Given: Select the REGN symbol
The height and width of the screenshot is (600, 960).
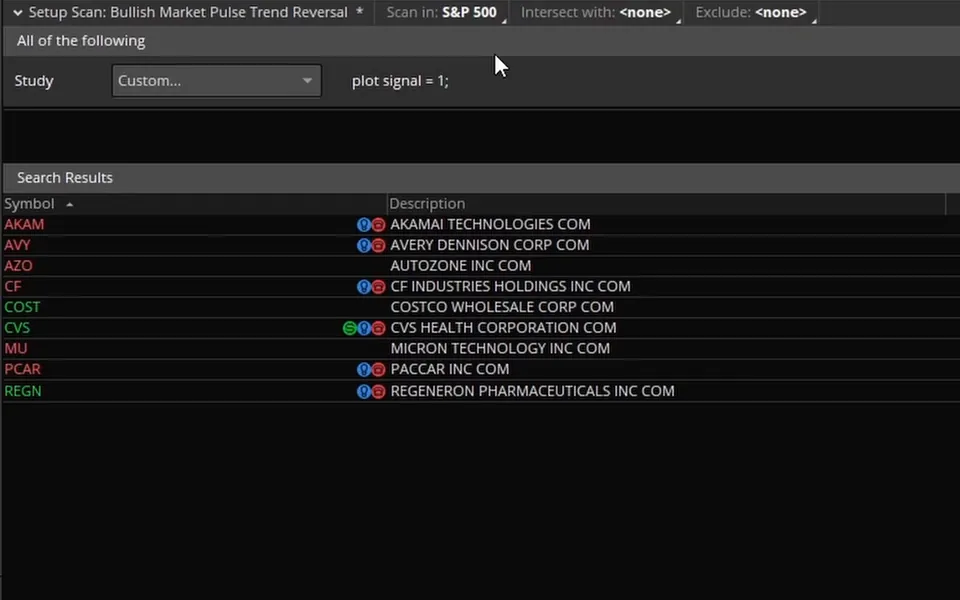Looking at the screenshot, I should (x=23, y=391).
